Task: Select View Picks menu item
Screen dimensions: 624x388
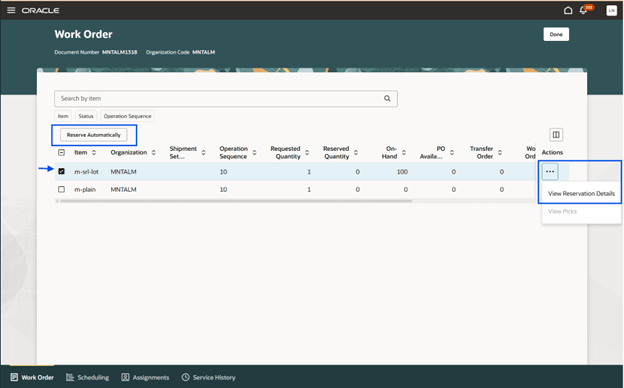Action: (x=581, y=211)
